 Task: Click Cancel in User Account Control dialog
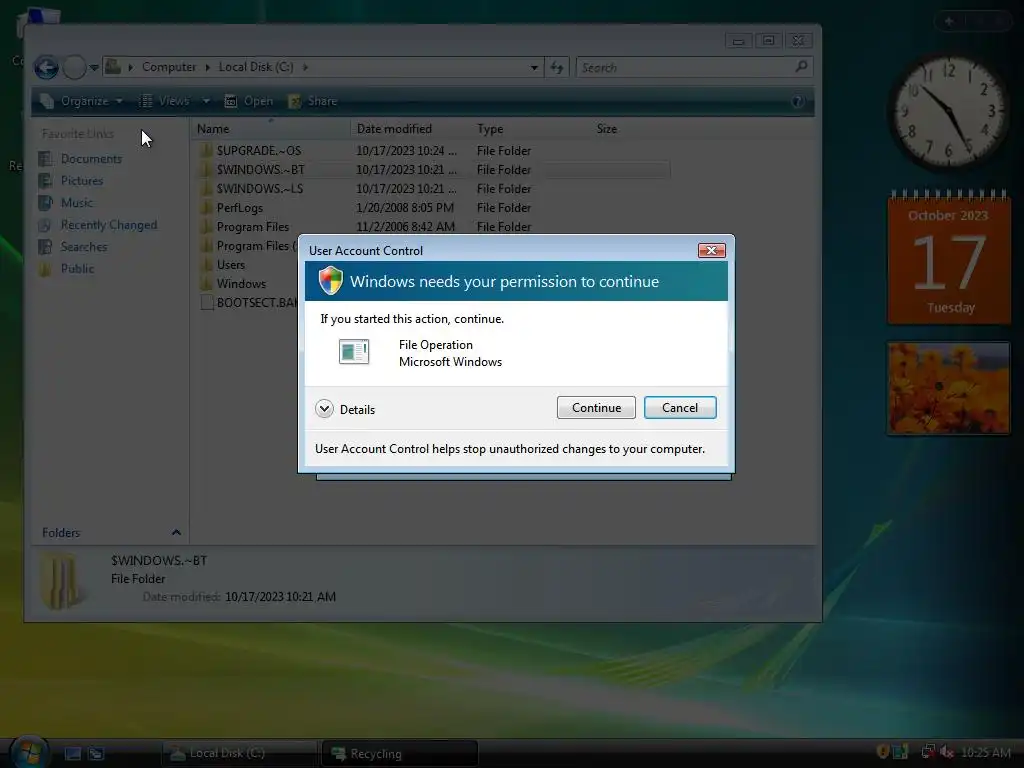coord(680,408)
